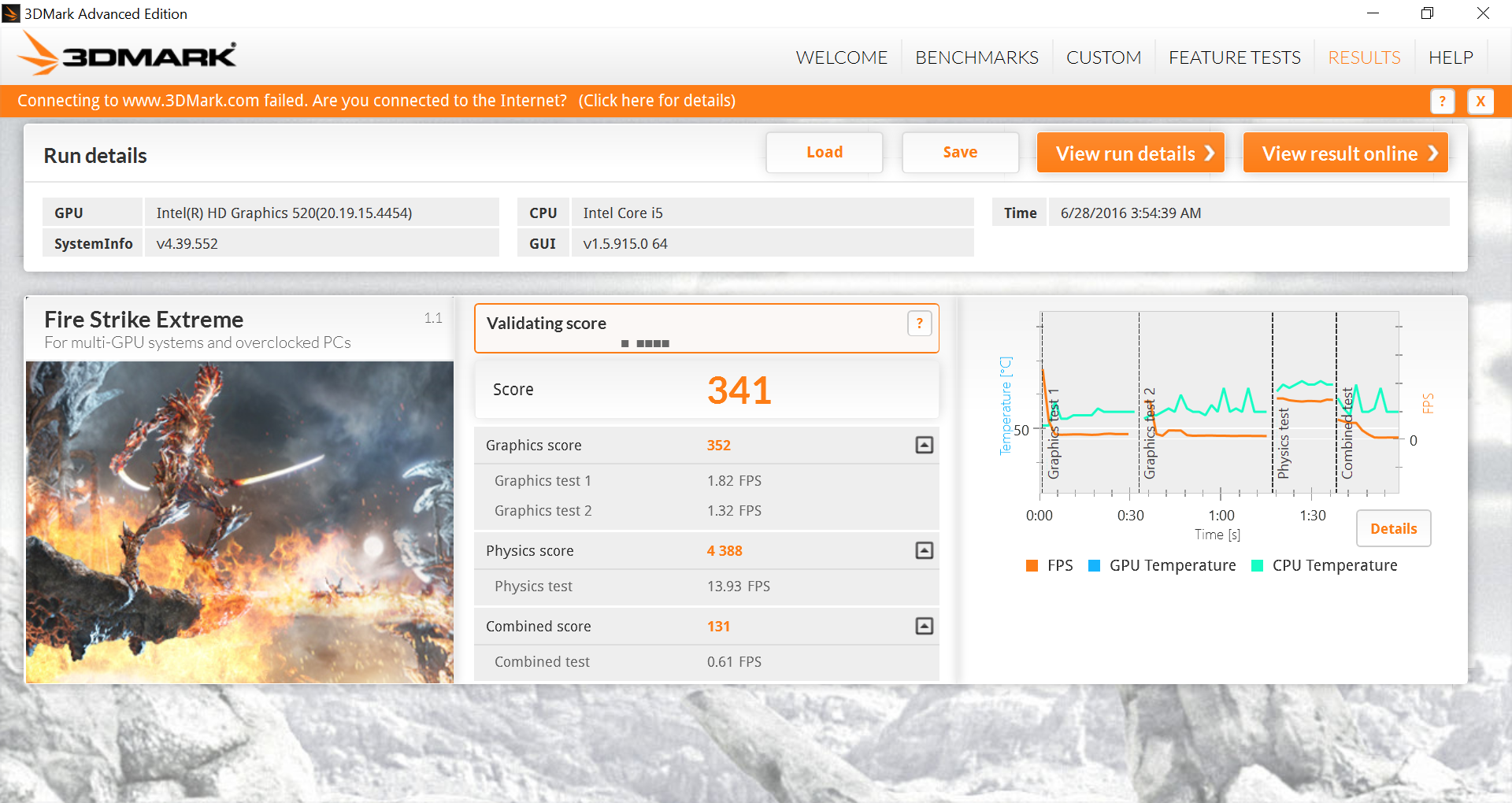
Task: Click the 3DMark app icon in title bar
Action: point(11,13)
